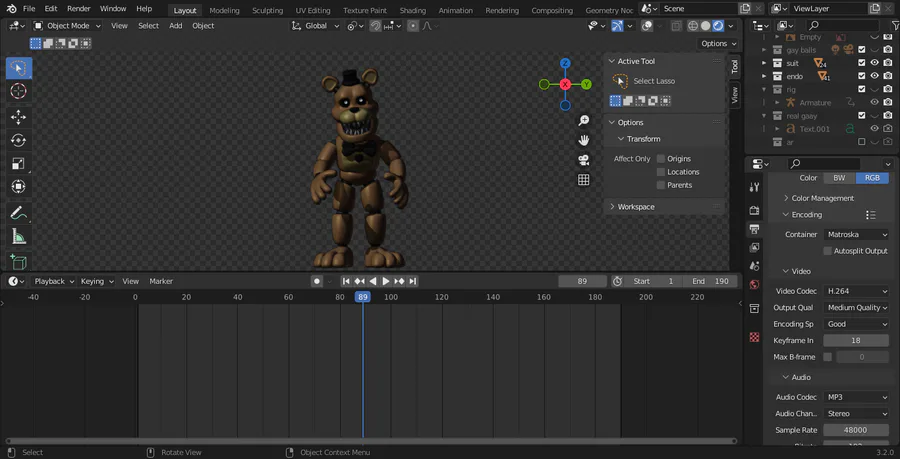This screenshot has height=459, width=900.
Task: Select the Lasso select tool in left toolbar
Action: (19, 68)
